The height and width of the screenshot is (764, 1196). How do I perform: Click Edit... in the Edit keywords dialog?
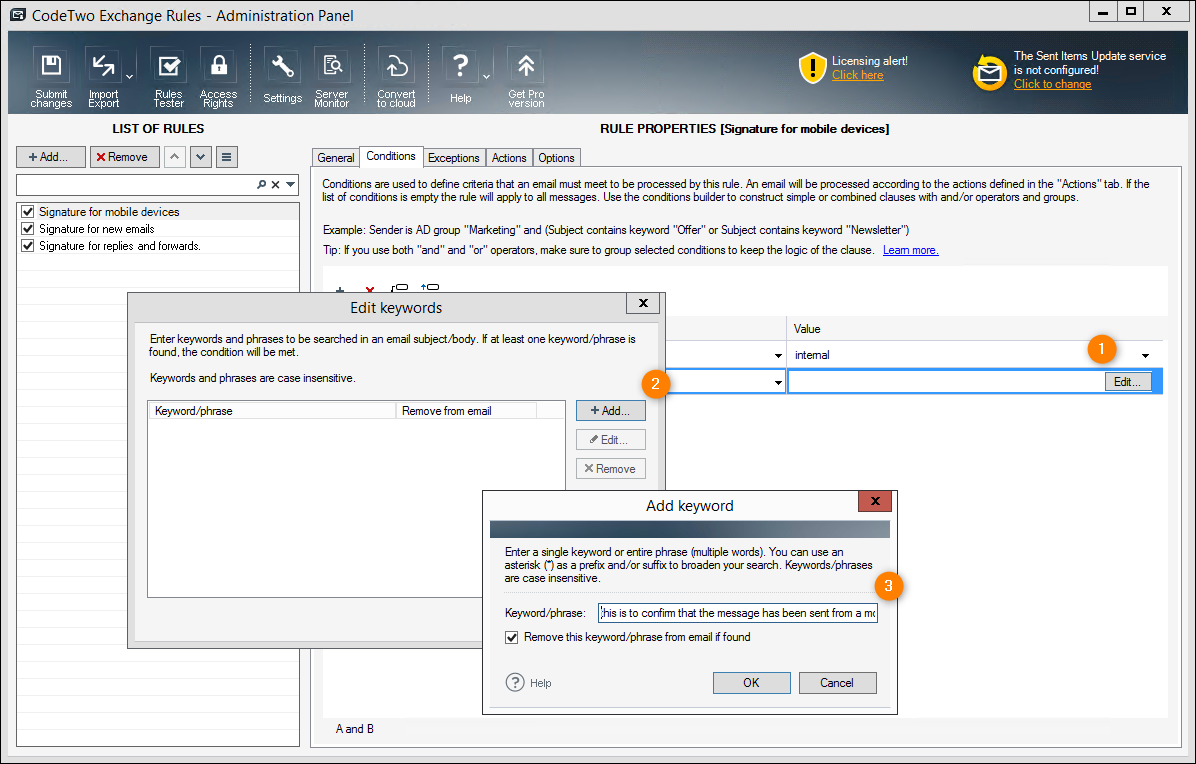[x=610, y=439]
